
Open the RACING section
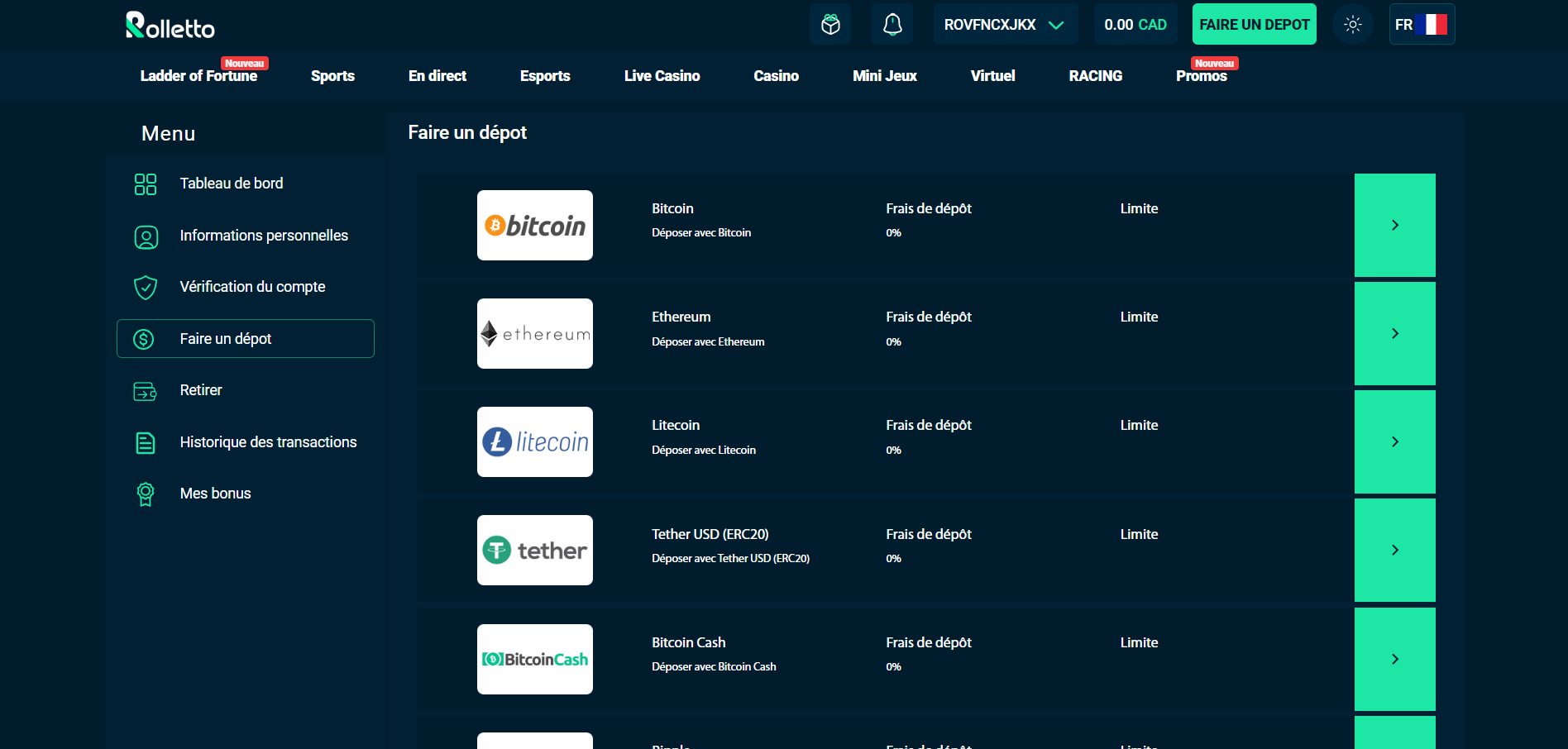[1096, 75]
